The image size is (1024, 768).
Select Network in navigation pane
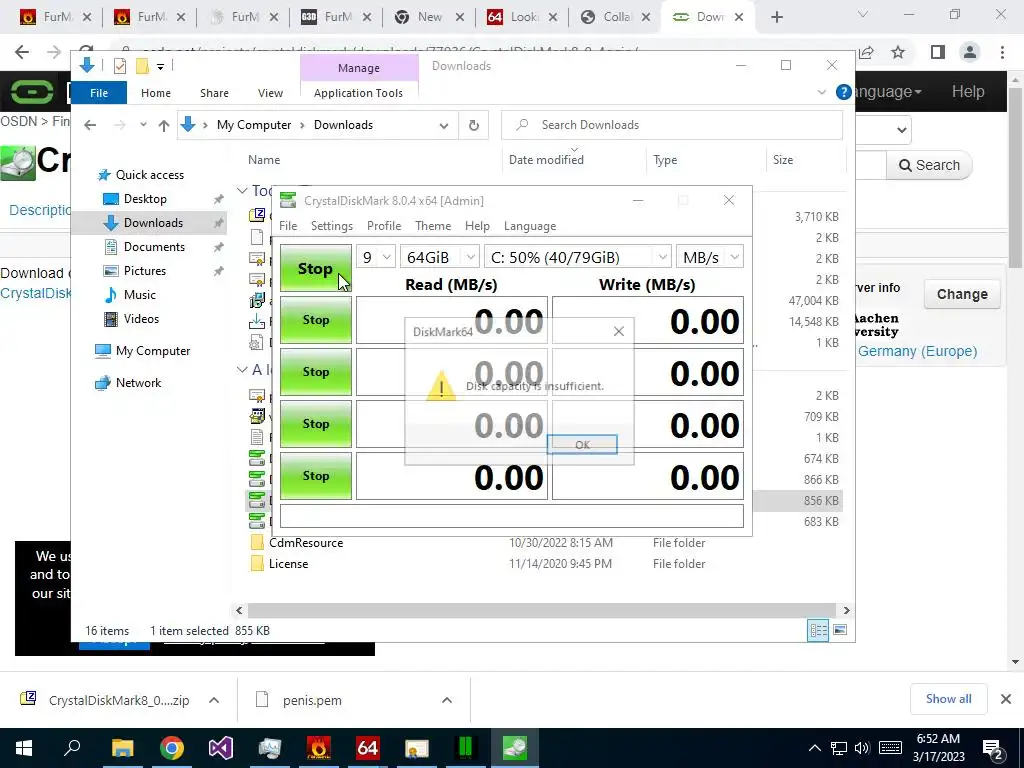point(138,383)
